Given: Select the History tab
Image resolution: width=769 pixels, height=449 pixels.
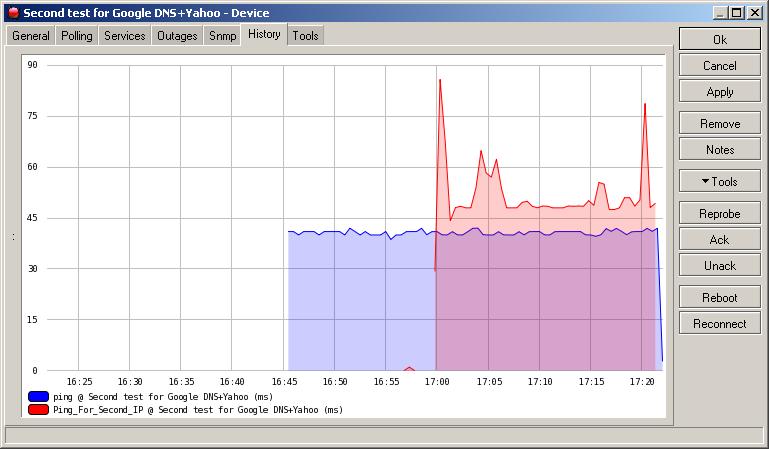Looking at the screenshot, I should click(x=264, y=34).
